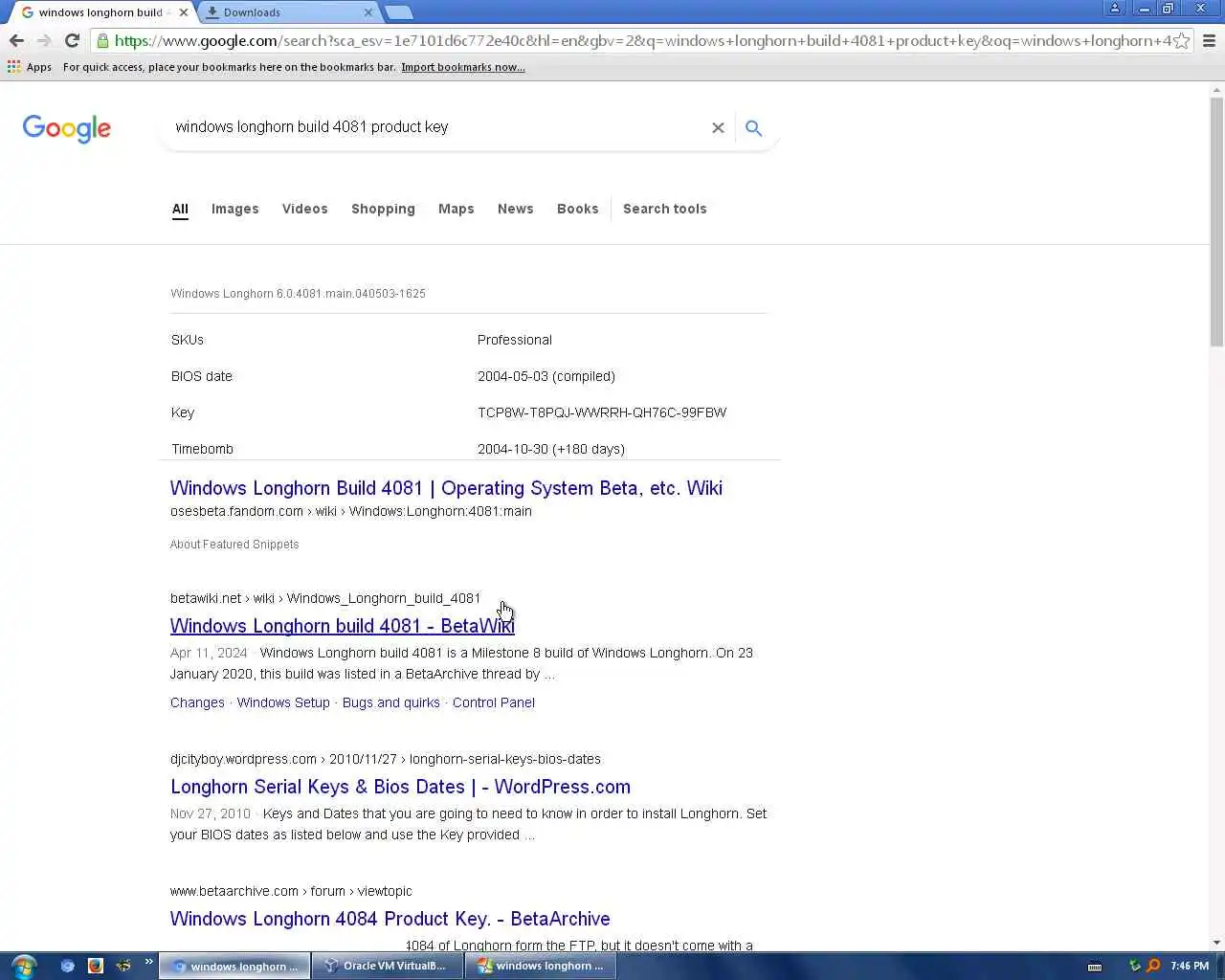Click the scrollbar up arrow

point(1216,90)
